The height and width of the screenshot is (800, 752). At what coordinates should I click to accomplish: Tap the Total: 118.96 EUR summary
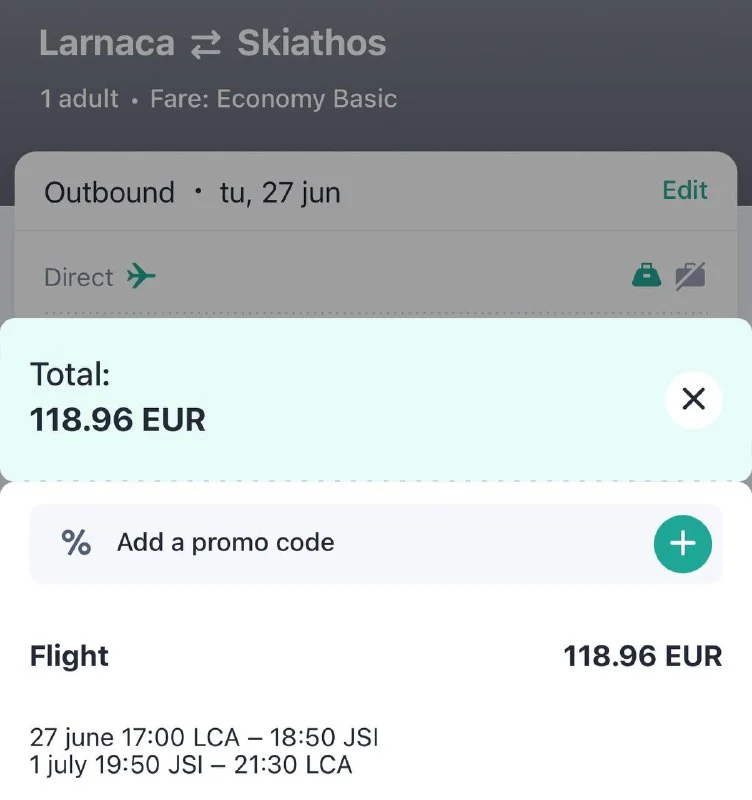pyautogui.click(x=118, y=398)
